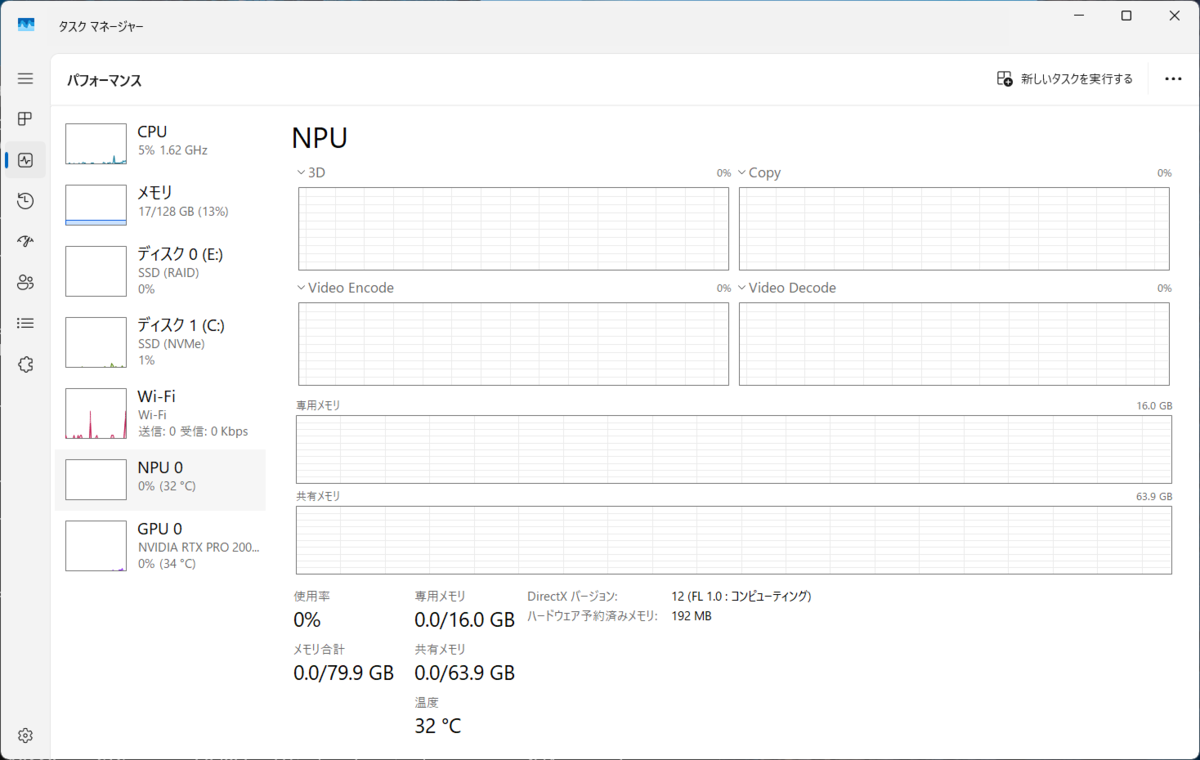The height and width of the screenshot is (760, 1200).
Task: Click the ハードウェア予約済みメモリ label
Action: point(592,616)
